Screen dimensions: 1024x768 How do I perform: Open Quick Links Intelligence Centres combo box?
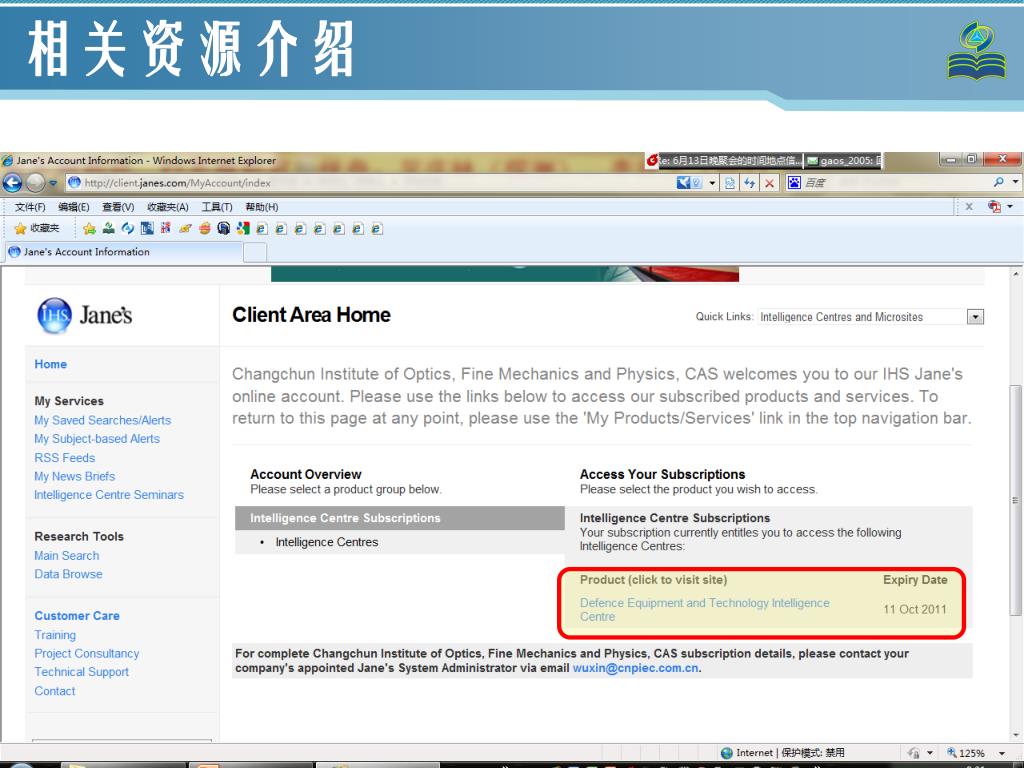[871, 317]
